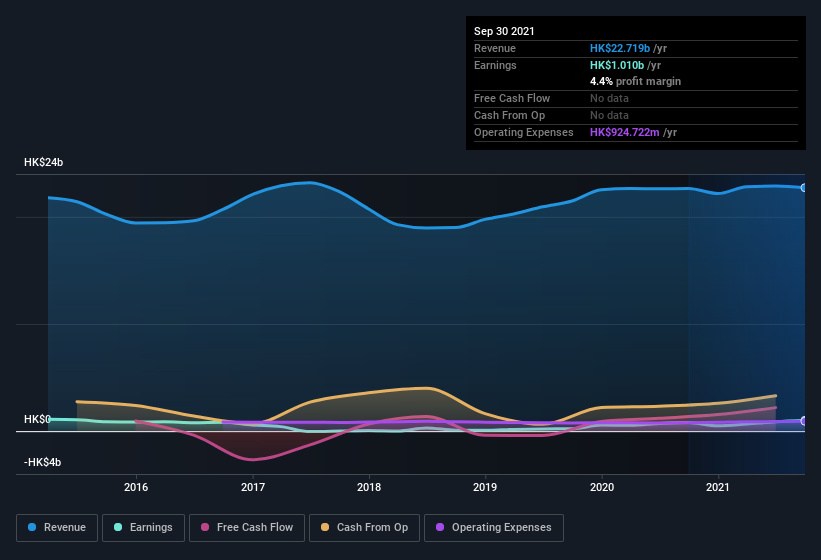This screenshot has height=560, width=821.
Task: Toggle the Revenue legend button
Action: click(x=57, y=528)
